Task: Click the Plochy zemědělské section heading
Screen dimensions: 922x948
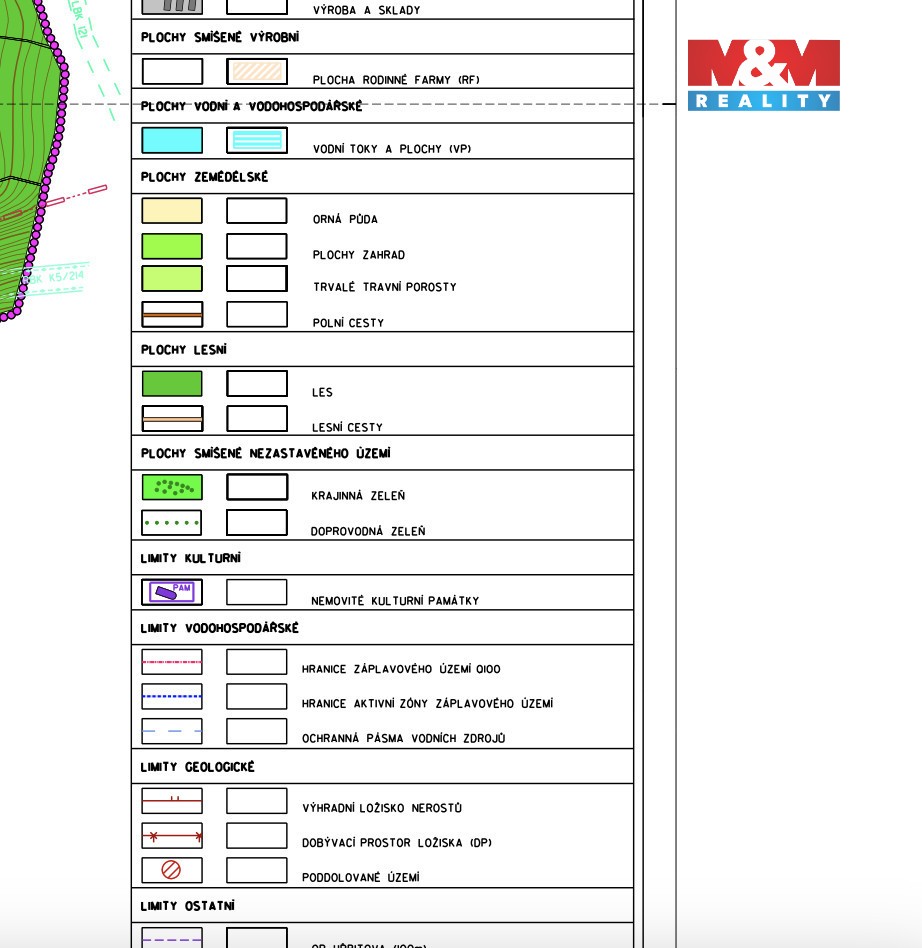Action: (x=205, y=177)
